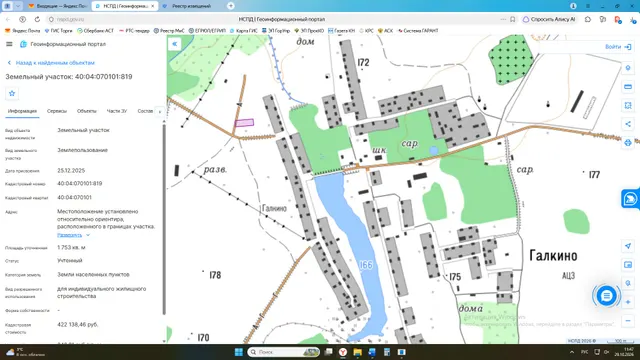Go back via Назад к найденным объектам

pyautogui.click(x=51, y=63)
